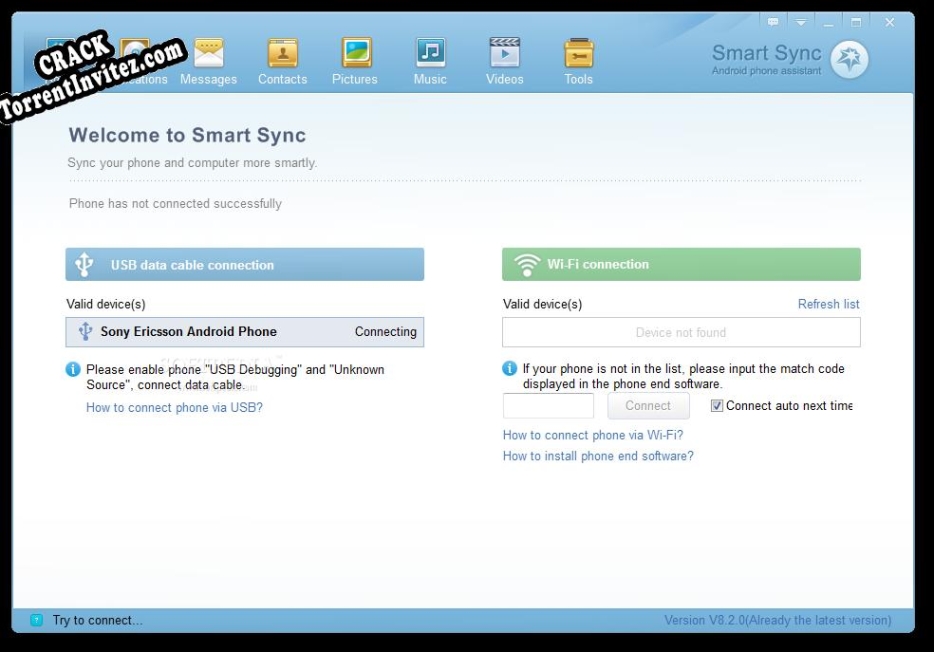Open the titlebar dropdown arrow menu
Image resolution: width=934 pixels, height=652 pixels.
pos(801,22)
